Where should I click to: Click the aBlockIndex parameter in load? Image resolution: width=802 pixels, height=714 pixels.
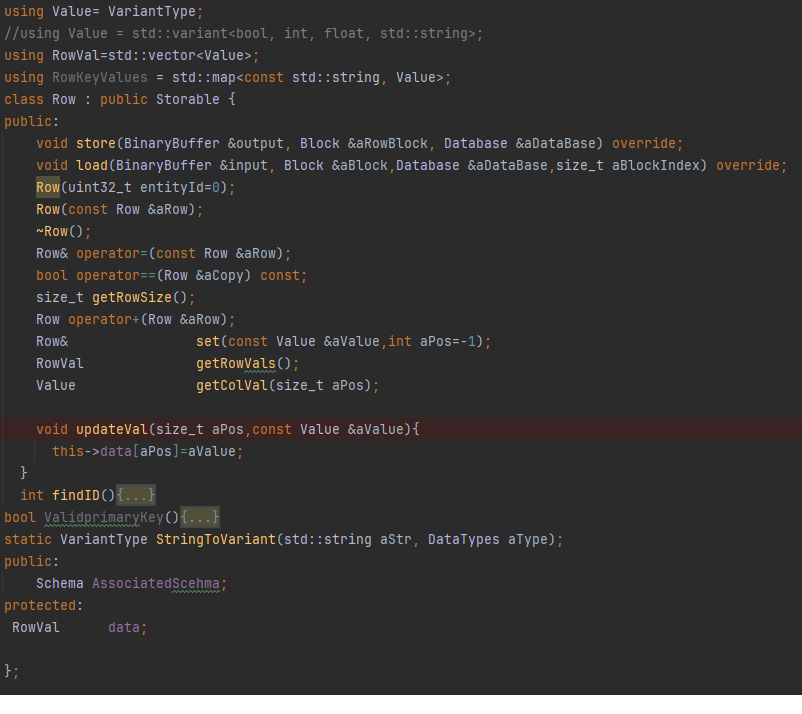[x=656, y=165]
